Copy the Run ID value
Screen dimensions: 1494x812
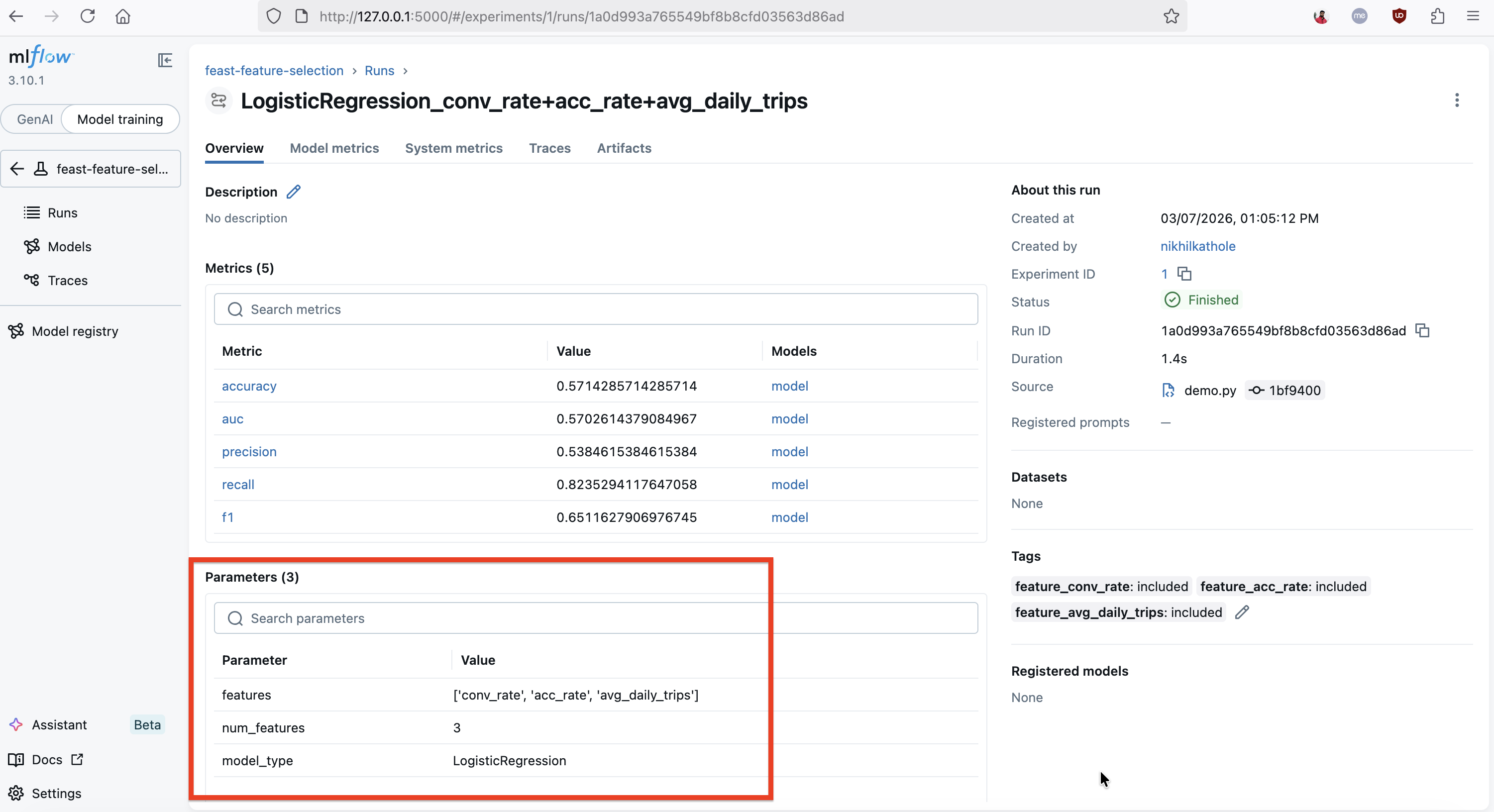click(x=1422, y=330)
